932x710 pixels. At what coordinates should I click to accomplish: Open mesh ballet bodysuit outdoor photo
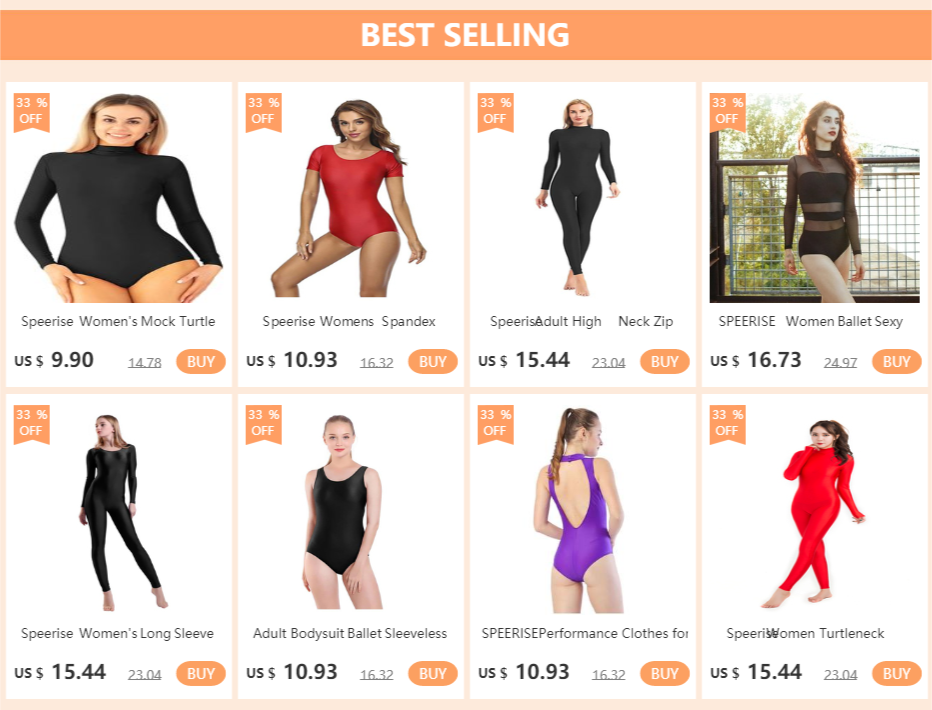814,197
